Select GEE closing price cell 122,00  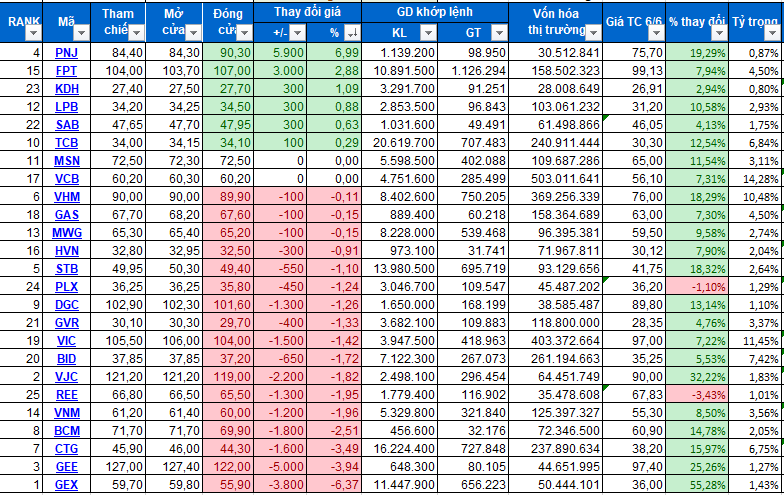click(228, 466)
